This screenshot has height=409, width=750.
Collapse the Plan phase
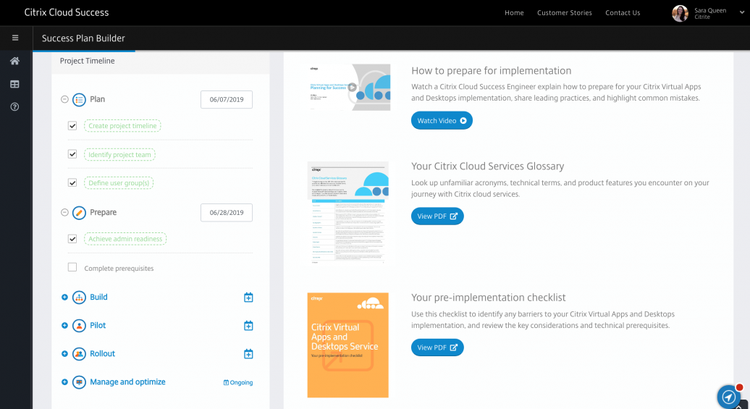pos(65,99)
